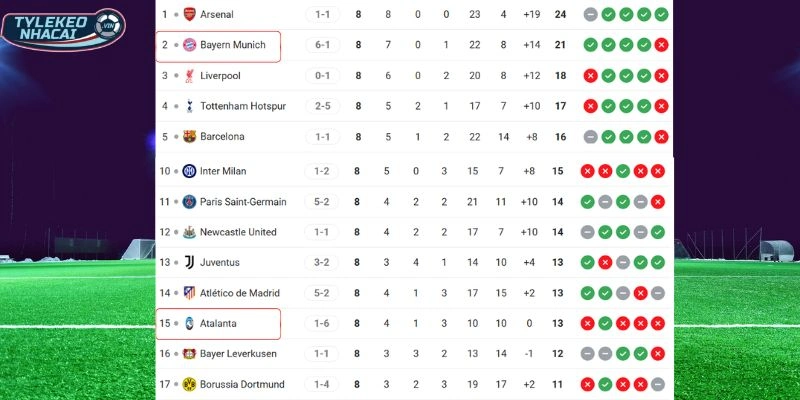The image size is (800, 400).
Task: Open Tottenham Hotspur's 2-5 score badge
Action: (x=323, y=106)
